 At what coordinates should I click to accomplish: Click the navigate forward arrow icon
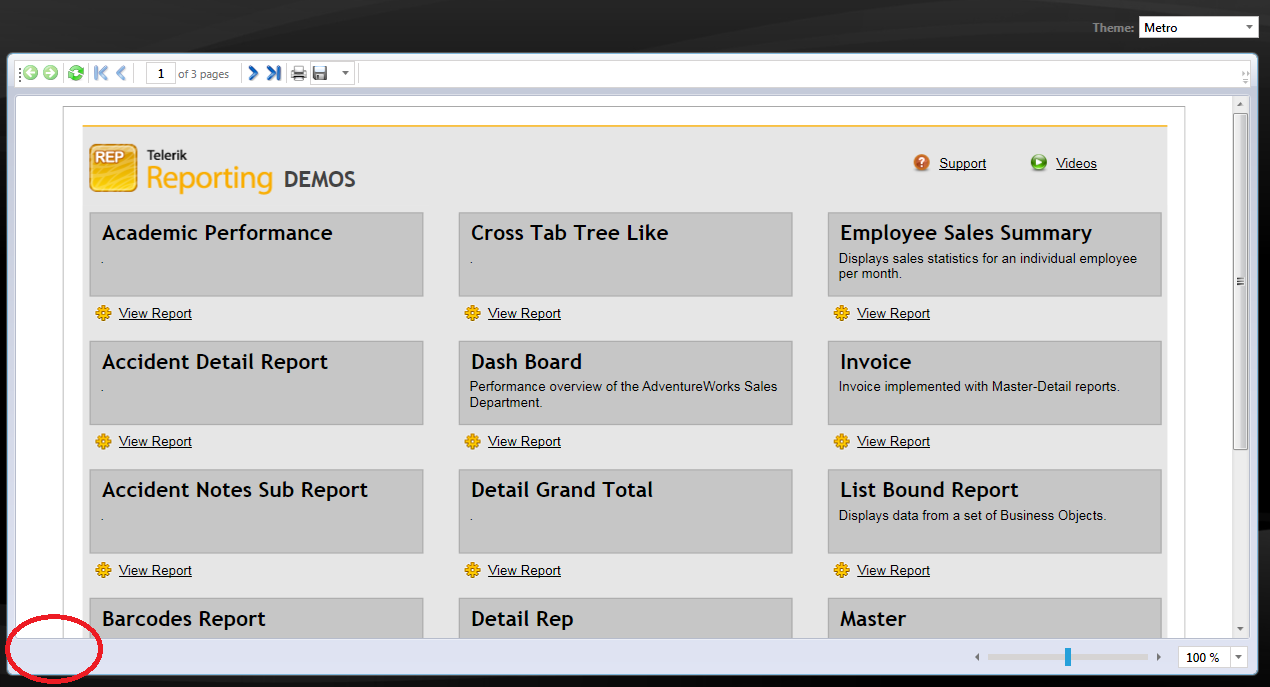tap(50, 73)
